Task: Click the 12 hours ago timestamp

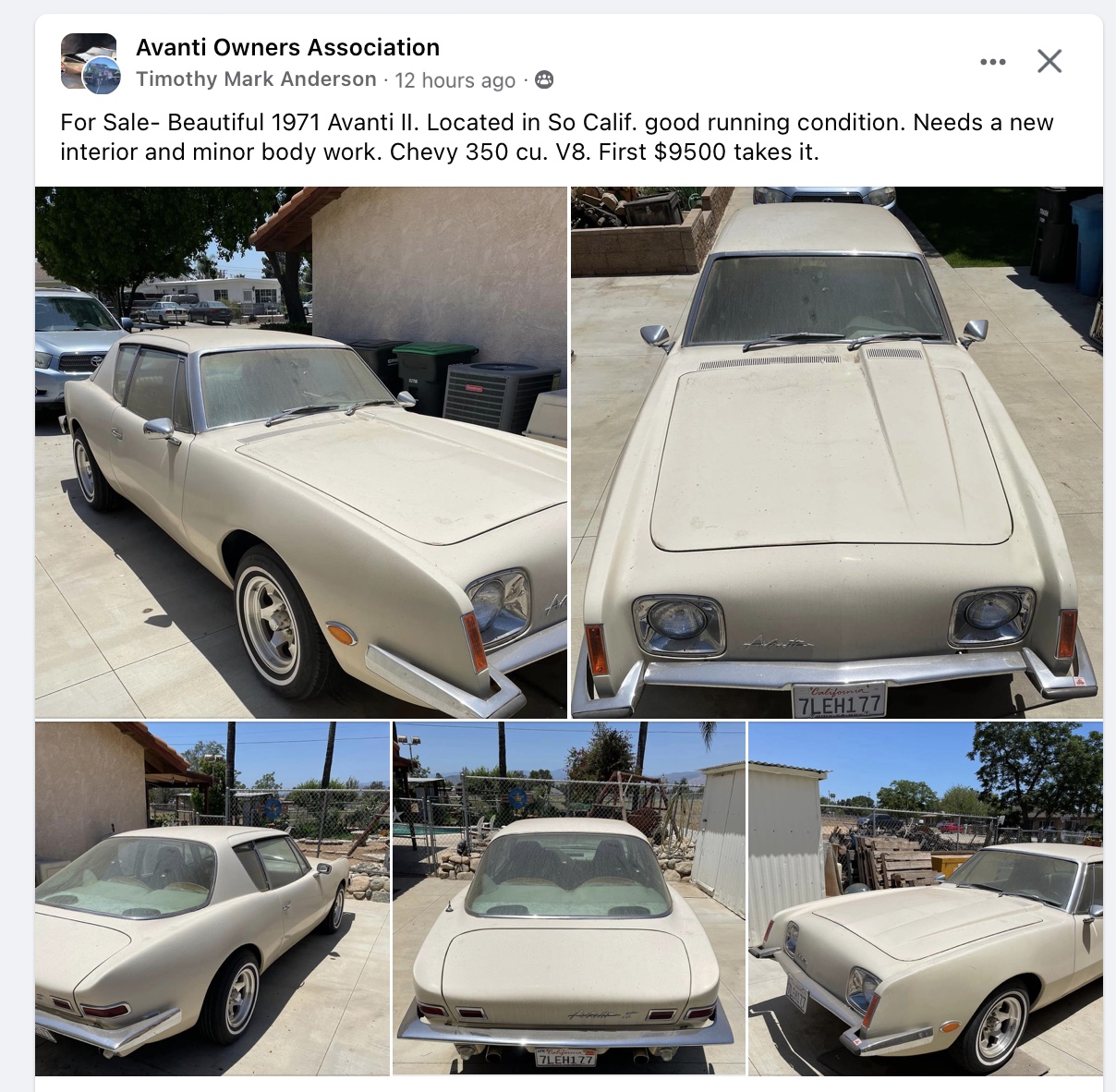Action: coord(455,80)
